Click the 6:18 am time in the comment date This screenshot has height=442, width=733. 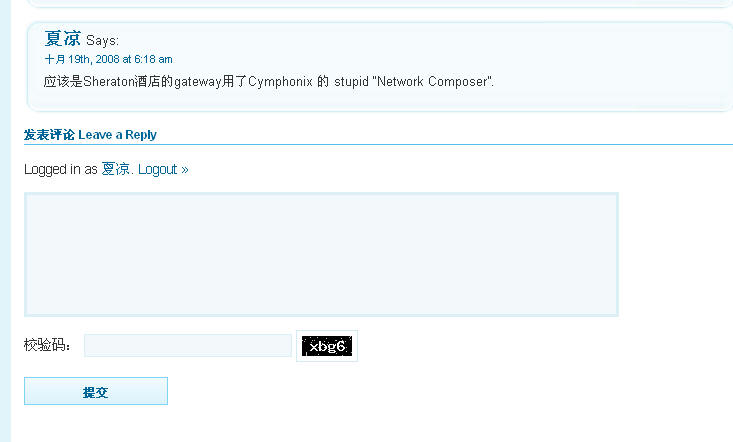click(153, 59)
